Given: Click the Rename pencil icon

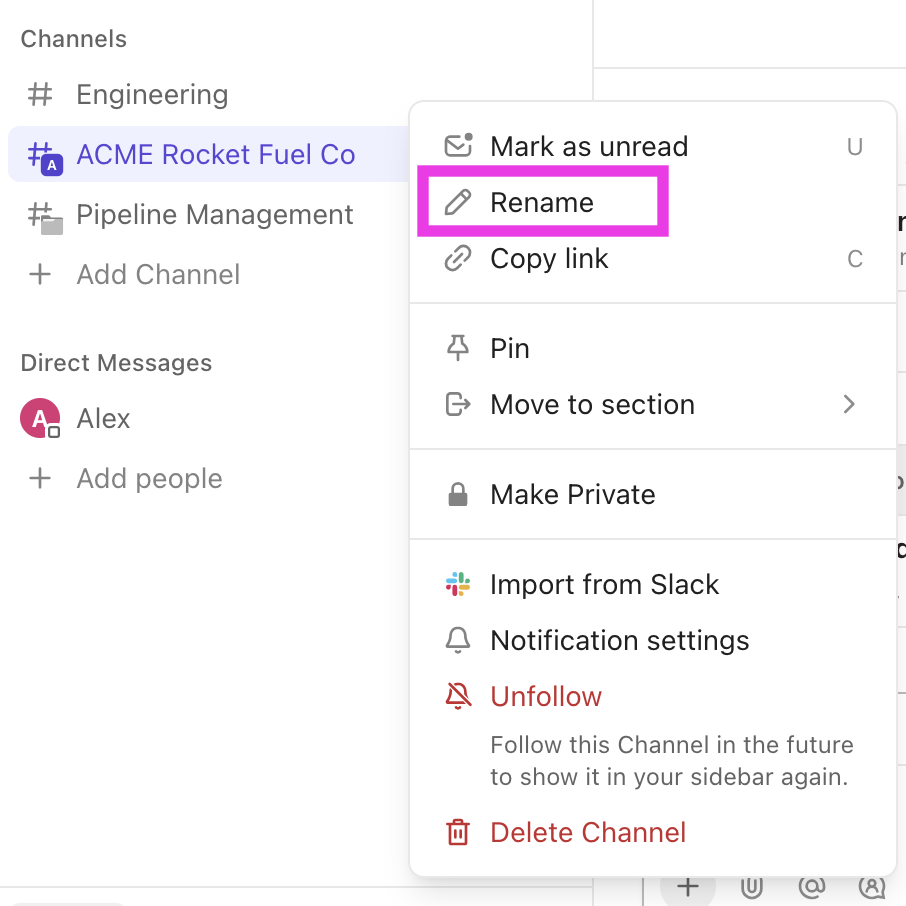Looking at the screenshot, I should point(458,203).
